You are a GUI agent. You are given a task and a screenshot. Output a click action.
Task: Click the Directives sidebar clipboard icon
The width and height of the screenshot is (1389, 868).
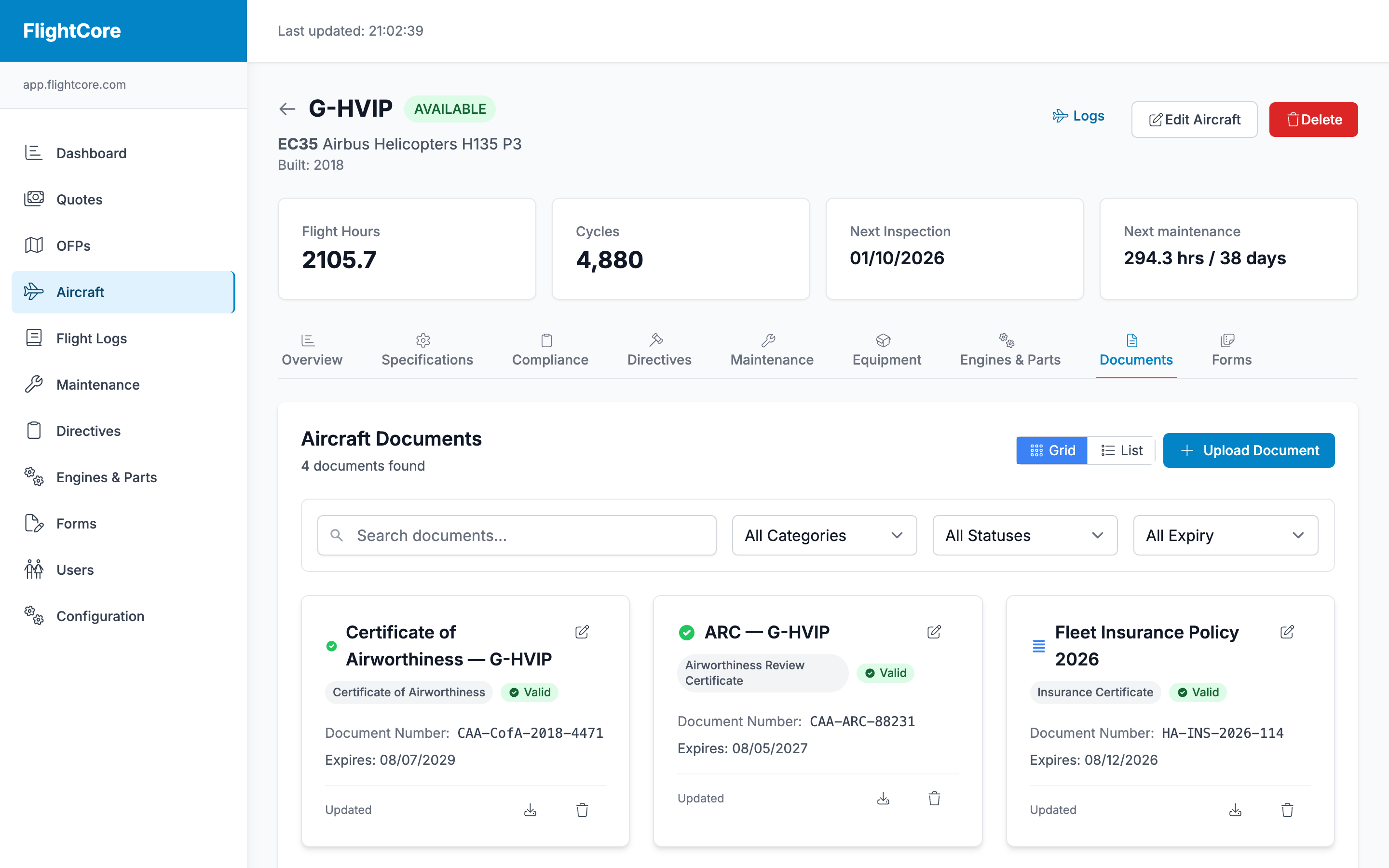coord(34,431)
